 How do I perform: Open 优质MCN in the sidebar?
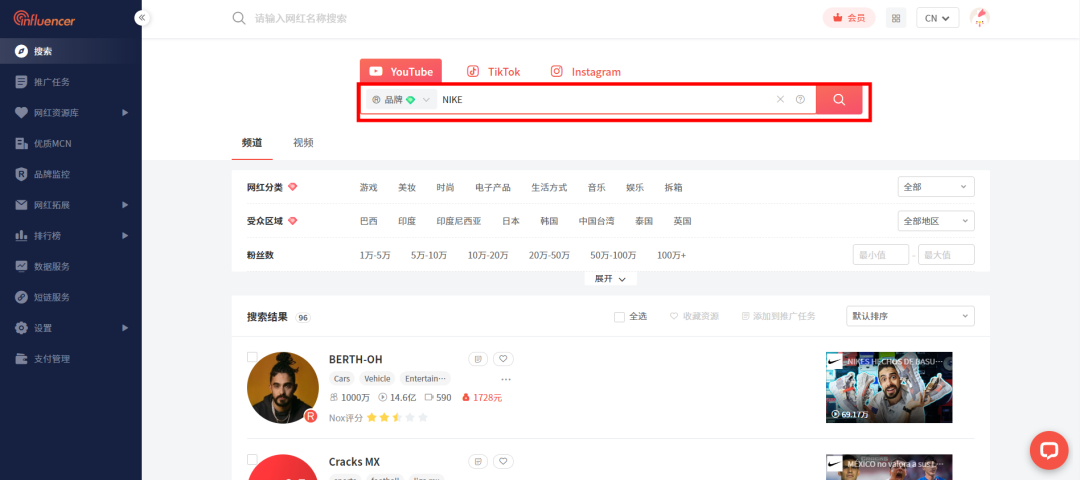click(x=52, y=143)
